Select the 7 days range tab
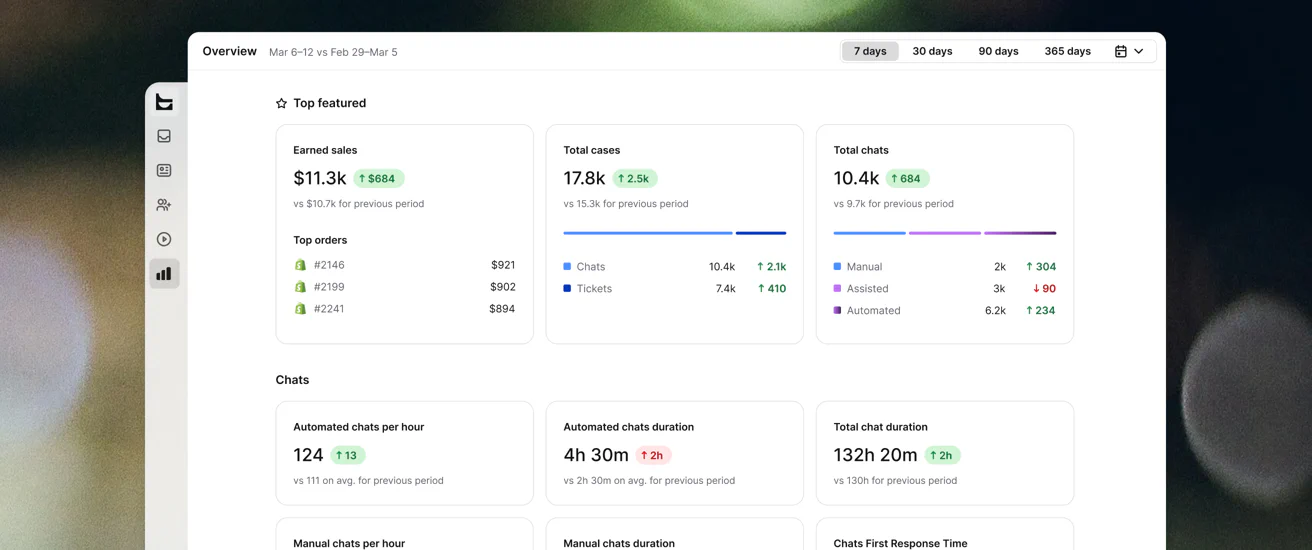 (x=870, y=51)
